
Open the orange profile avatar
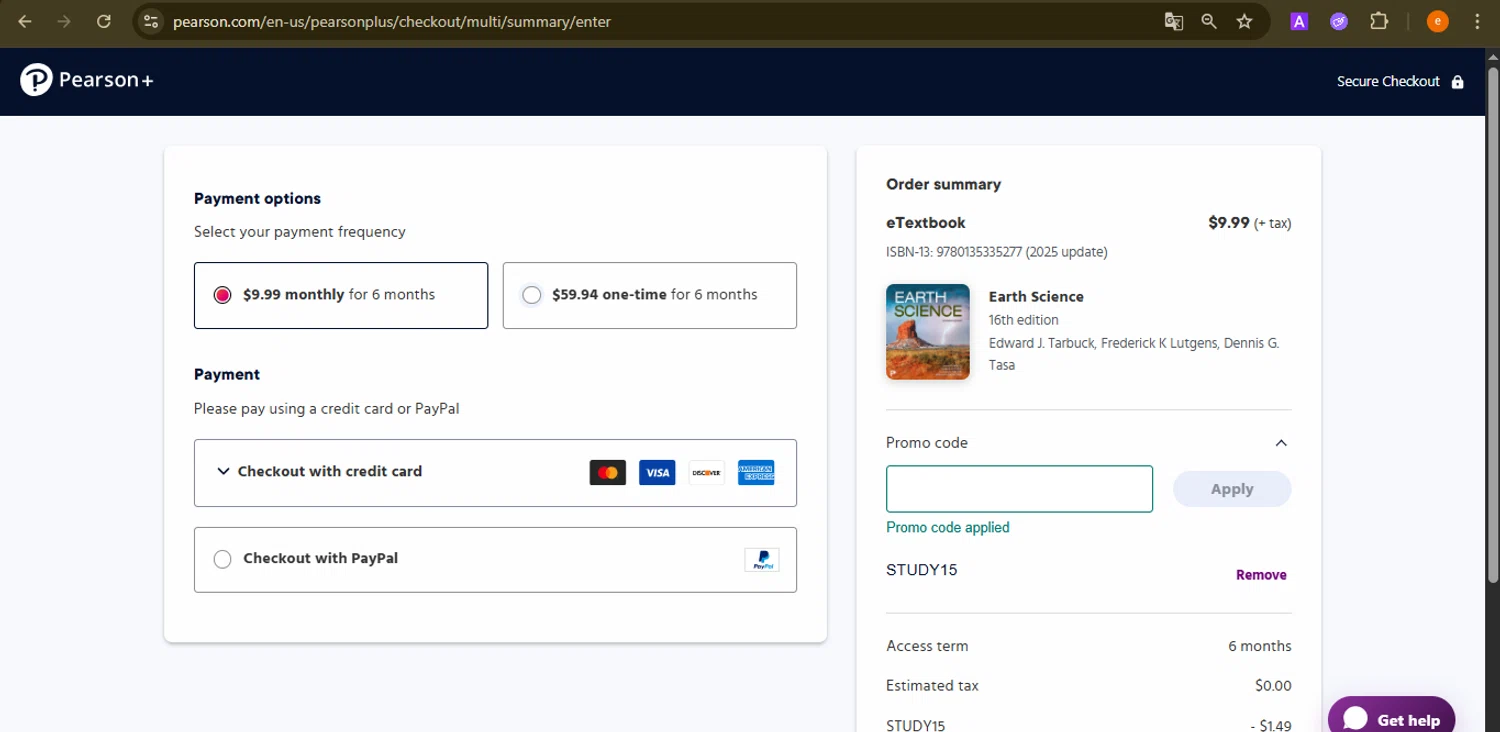[1437, 21]
